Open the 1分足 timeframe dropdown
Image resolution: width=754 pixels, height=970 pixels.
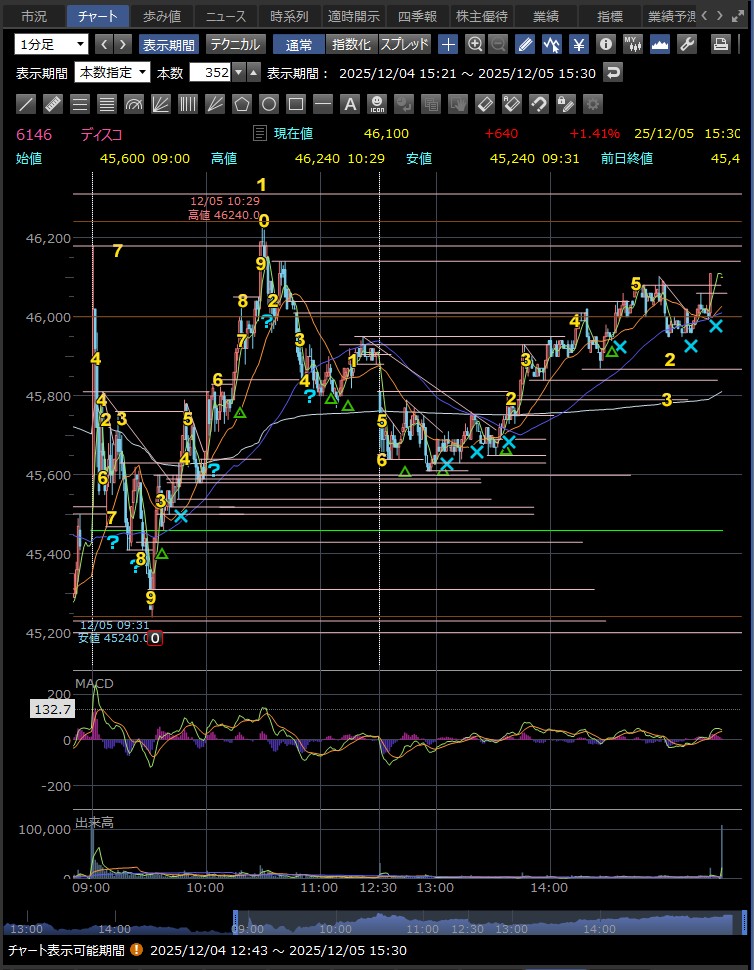[50, 44]
